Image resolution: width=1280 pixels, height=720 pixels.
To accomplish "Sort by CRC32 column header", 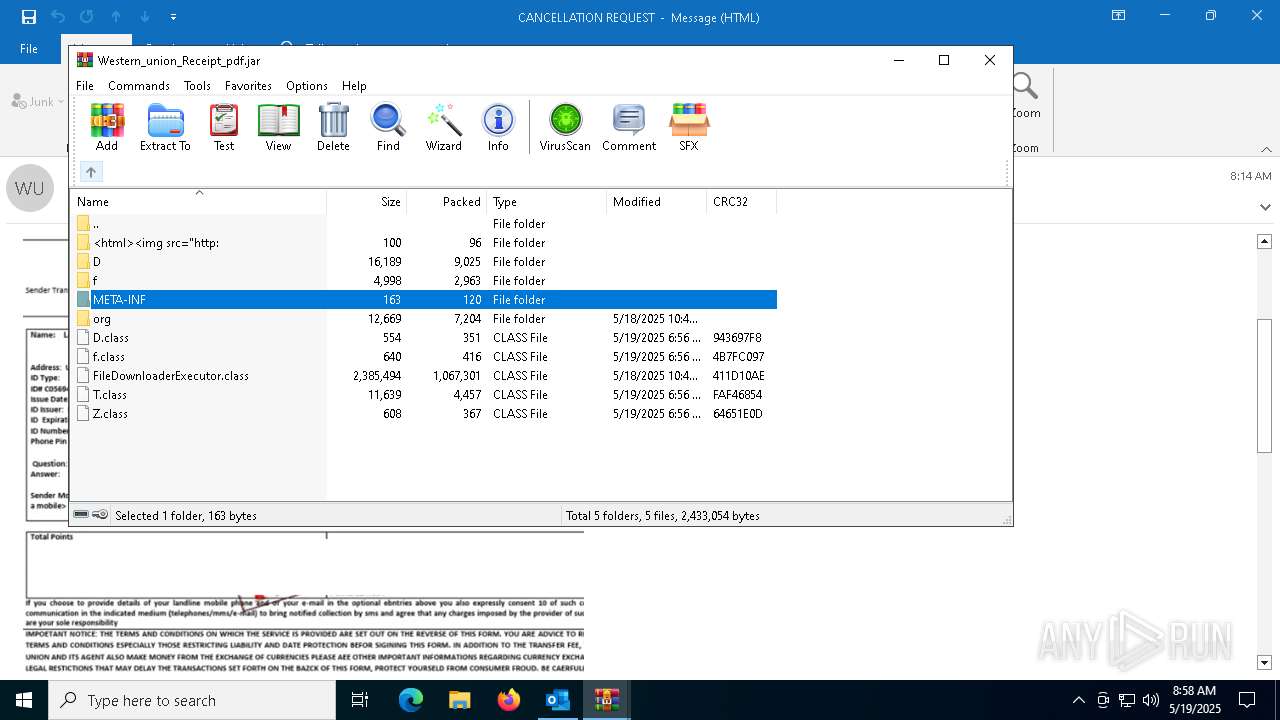I will click(x=742, y=201).
